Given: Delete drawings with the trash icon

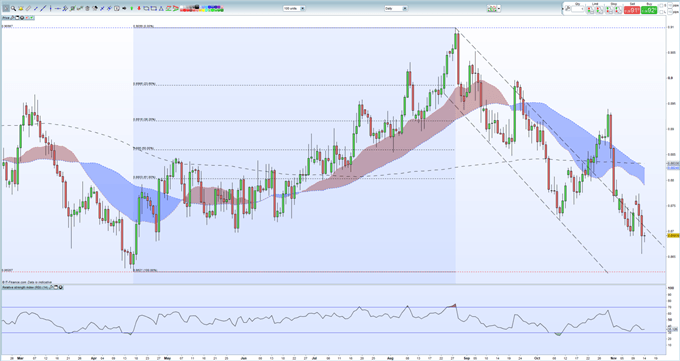Looking at the screenshot, I should tap(87, 9).
